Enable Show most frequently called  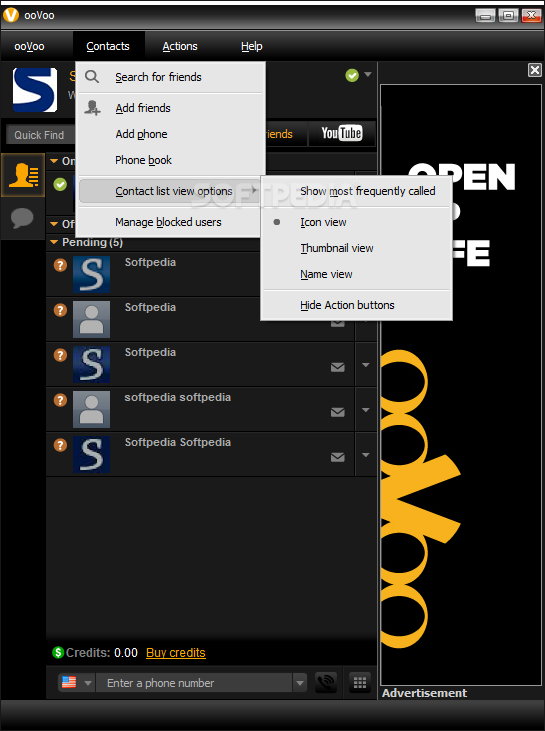point(357,191)
